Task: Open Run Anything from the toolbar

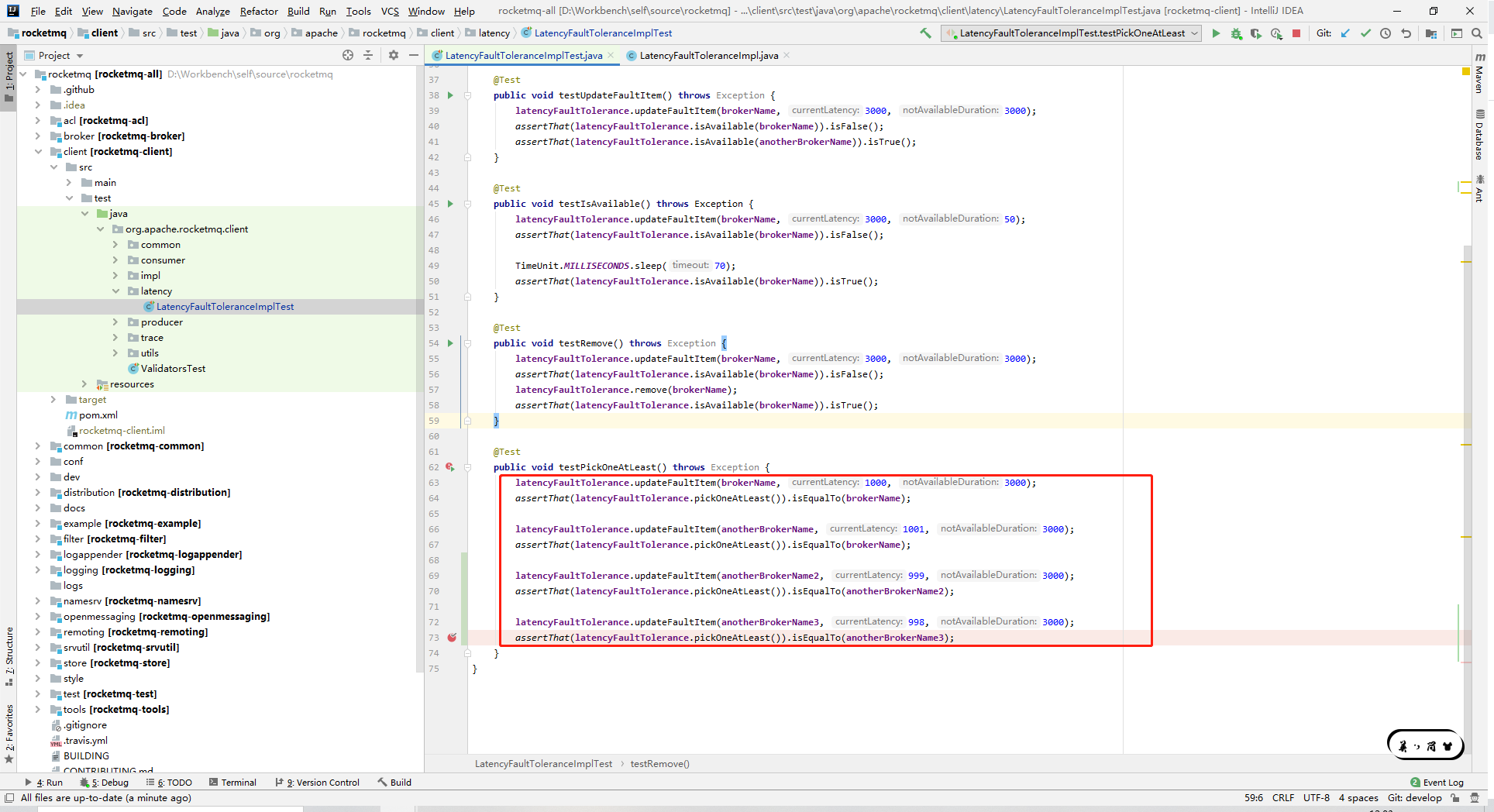Action: tap(1457, 33)
